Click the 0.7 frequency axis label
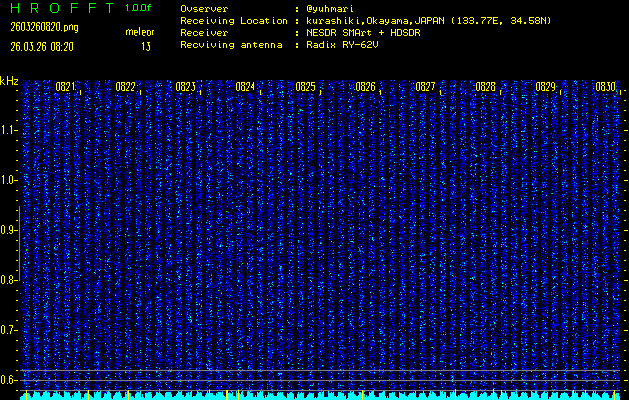Image resolution: width=629 pixels, height=400 pixels. 8,329
